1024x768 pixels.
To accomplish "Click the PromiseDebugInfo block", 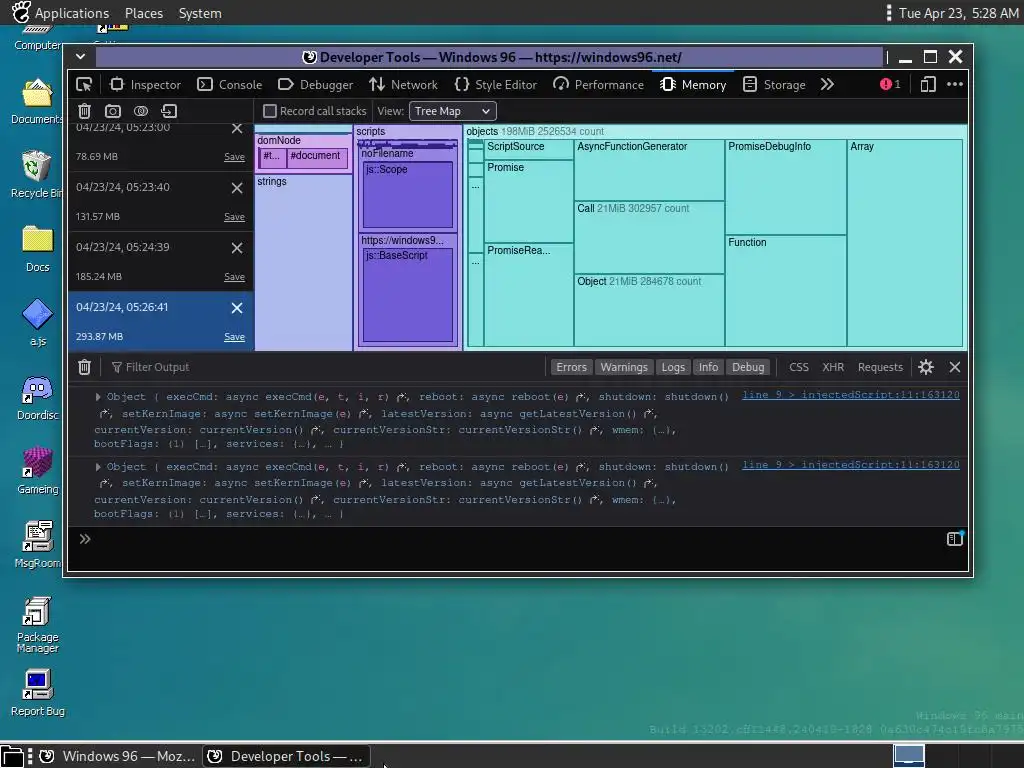I will coord(786,187).
